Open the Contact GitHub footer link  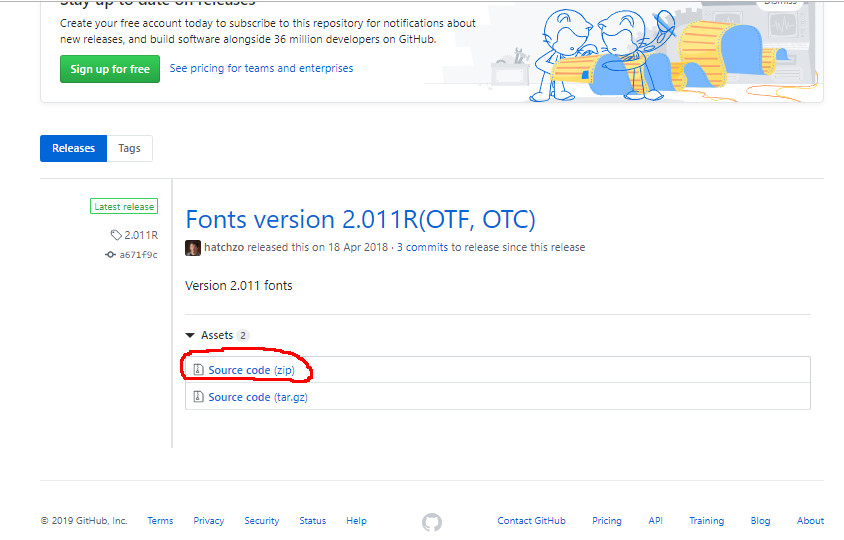tap(531, 521)
